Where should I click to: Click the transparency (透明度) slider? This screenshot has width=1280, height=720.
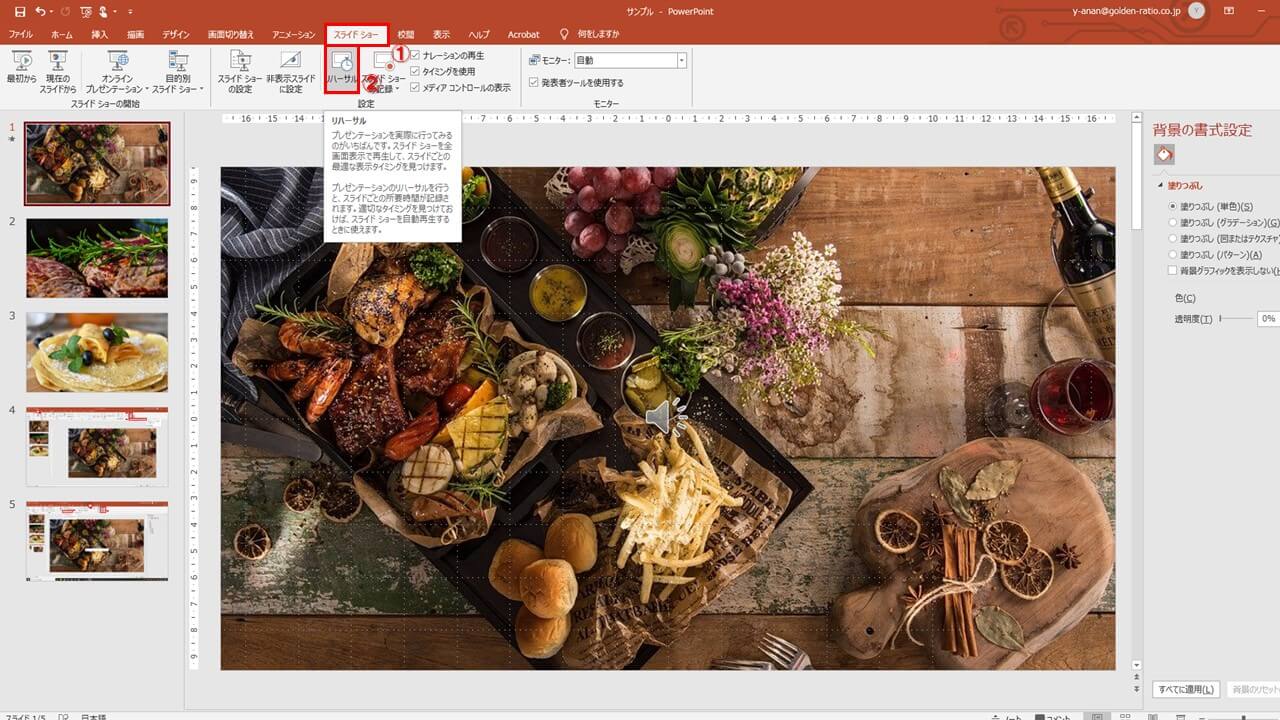tap(1235, 318)
